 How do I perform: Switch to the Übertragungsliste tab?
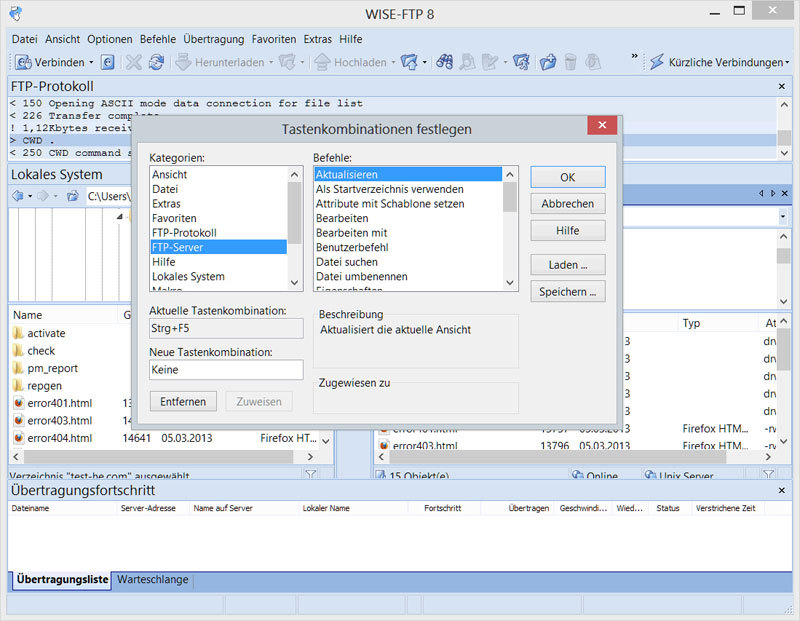point(62,580)
